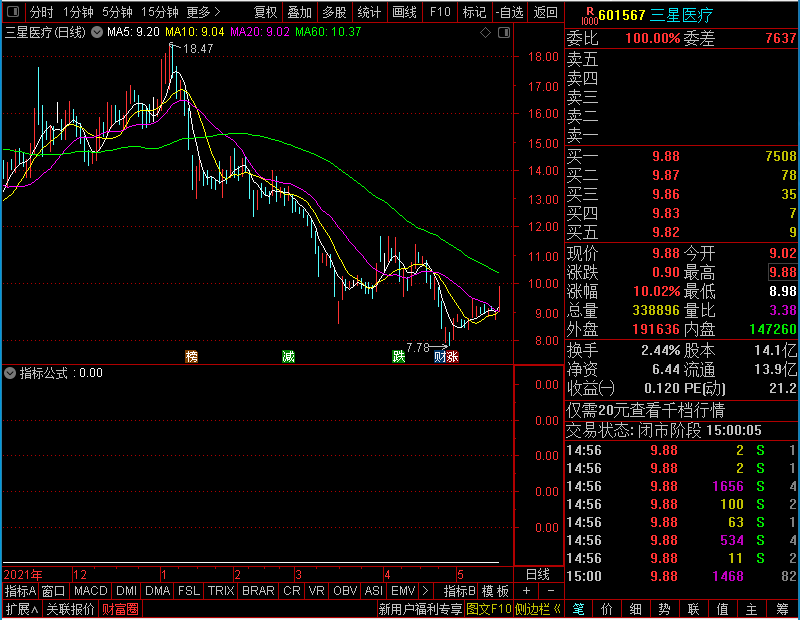Select ASI indicator tab

pos(373,591)
